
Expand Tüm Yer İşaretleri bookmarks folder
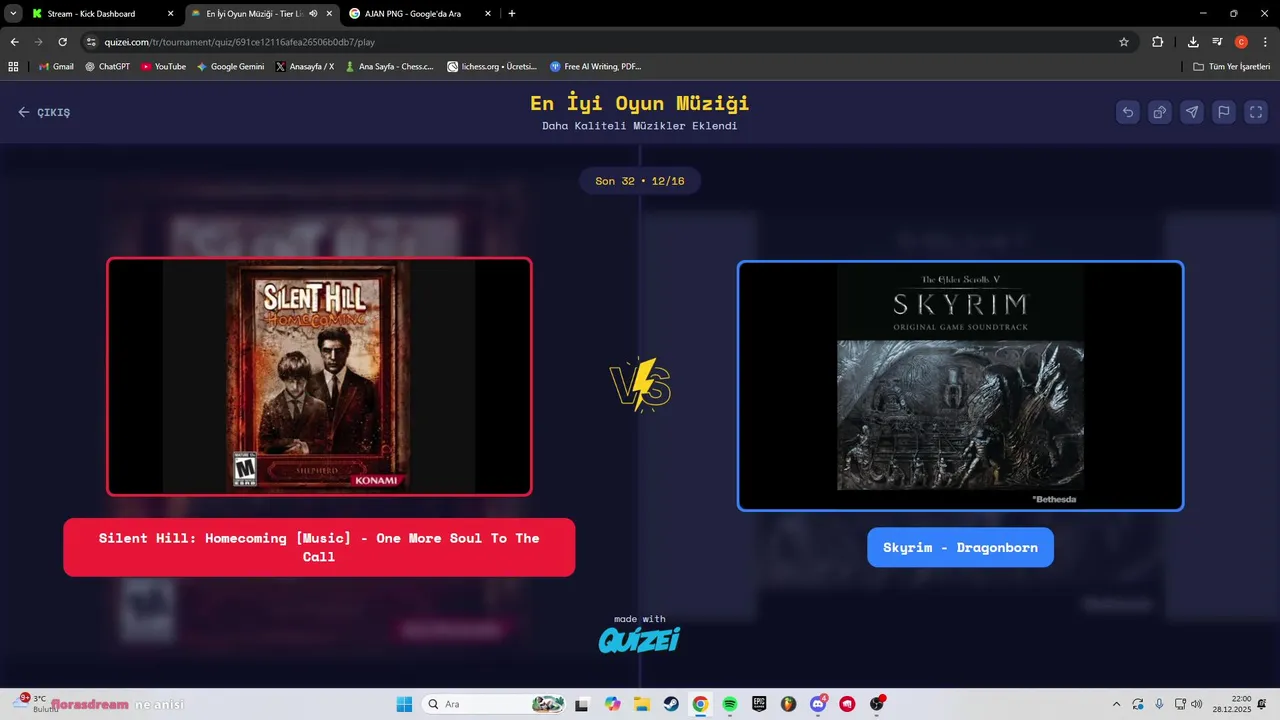[1231, 67]
